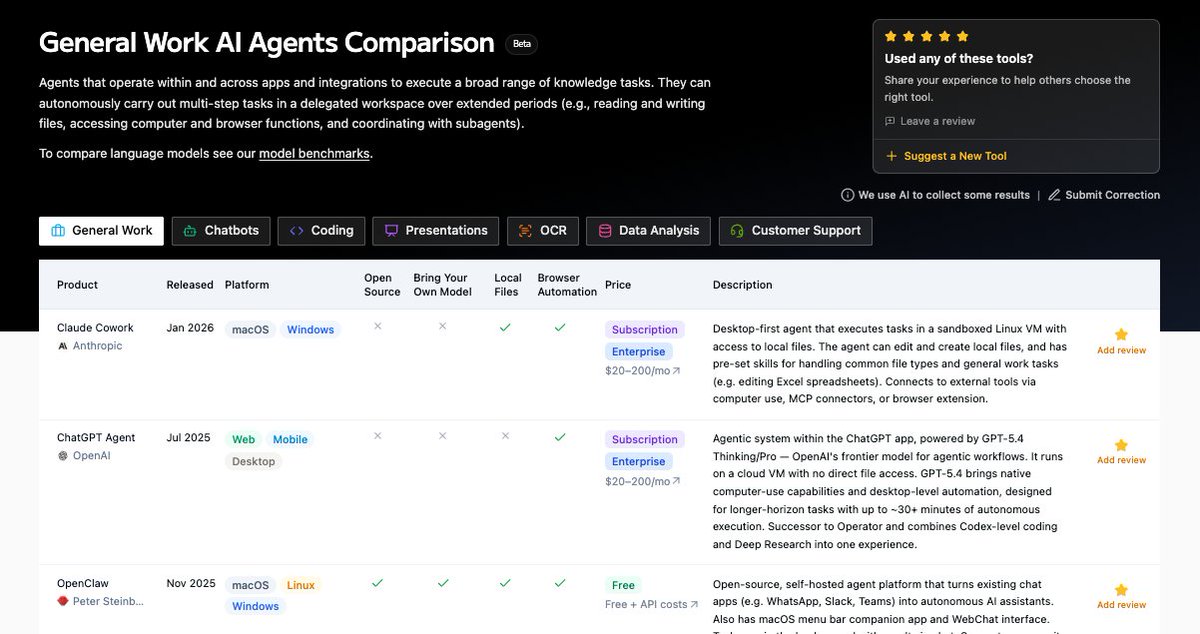Screen dimensions: 1200x634
Task: Click ChatGPT Agent Enterprise tag
Action: [639, 462]
